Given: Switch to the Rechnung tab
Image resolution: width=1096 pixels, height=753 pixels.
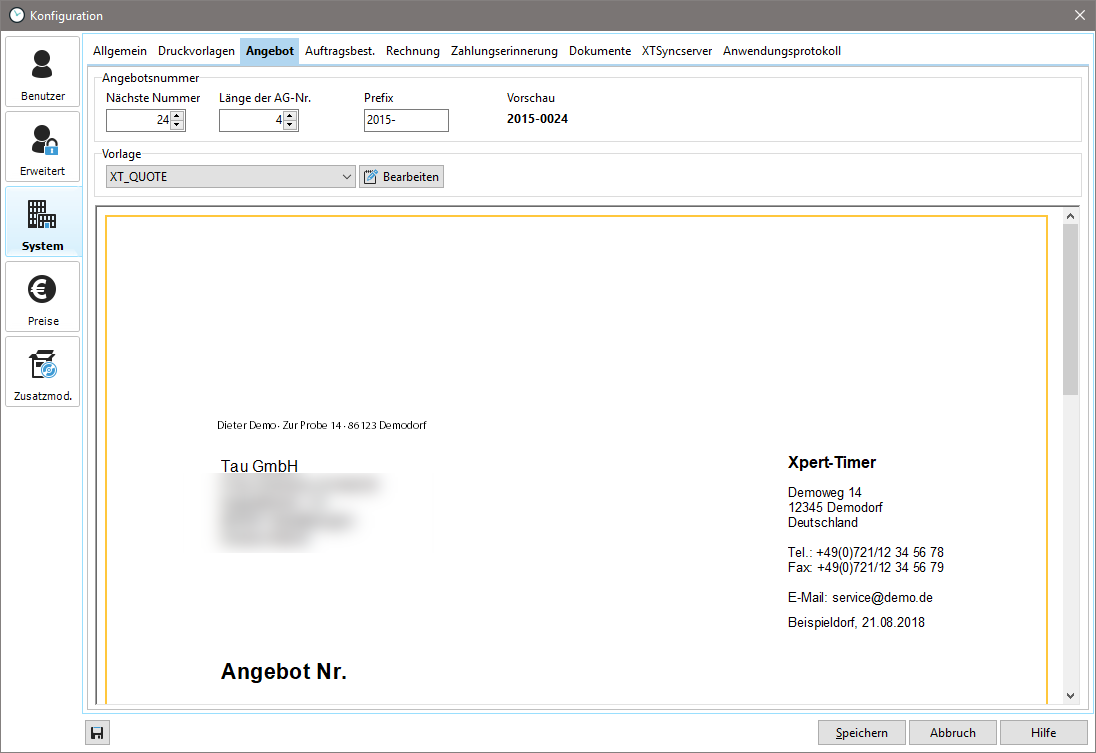Looking at the screenshot, I should click(412, 51).
